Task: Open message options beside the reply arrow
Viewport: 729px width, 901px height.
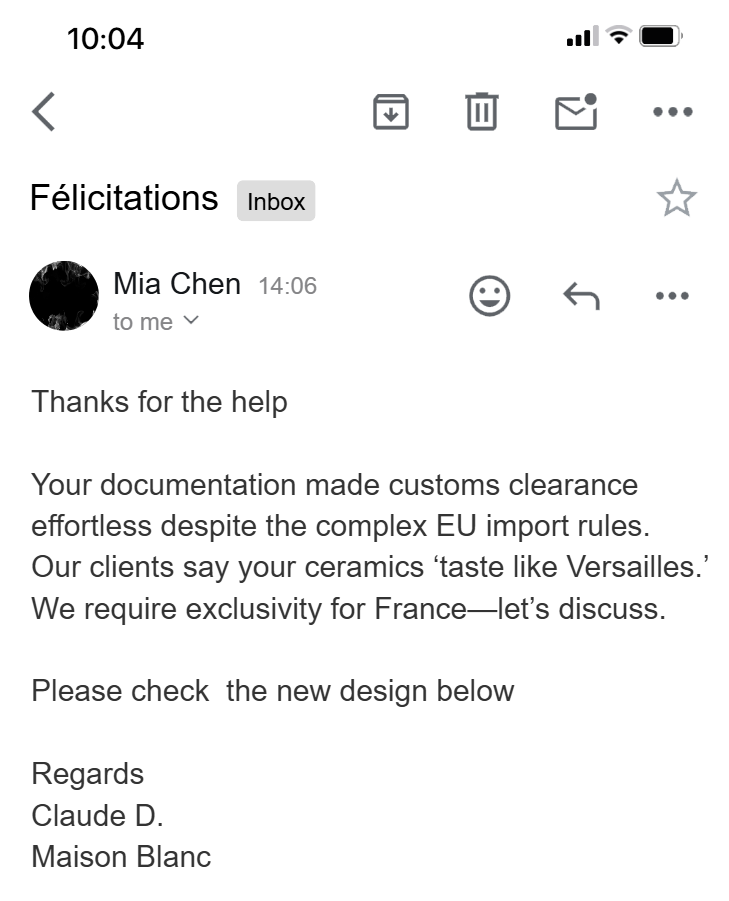Action: click(672, 296)
